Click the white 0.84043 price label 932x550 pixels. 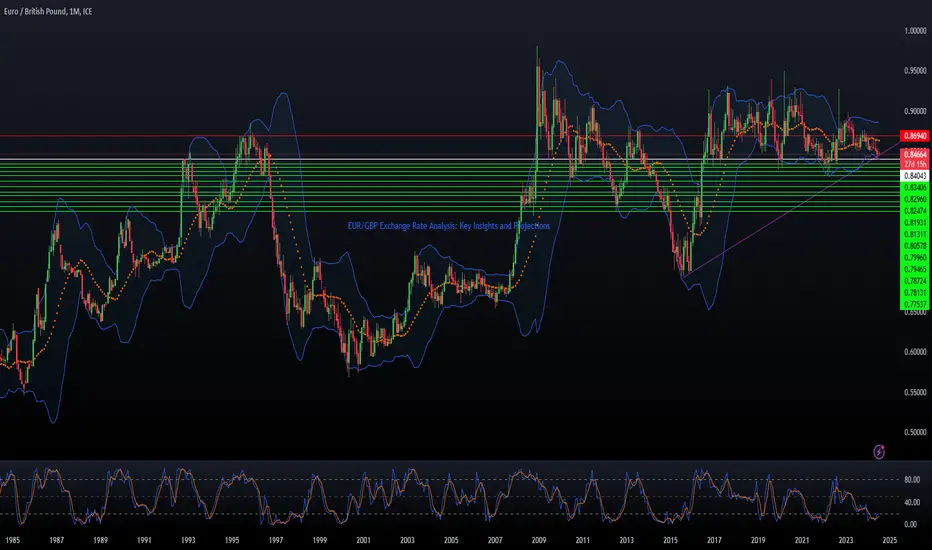(915, 176)
